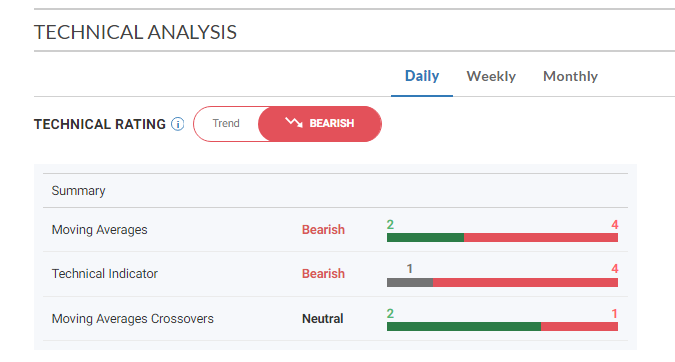Screen dimensions: 675x362
Task: Click the Technical Indicator row label
Action: pyautogui.click(x=105, y=274)
